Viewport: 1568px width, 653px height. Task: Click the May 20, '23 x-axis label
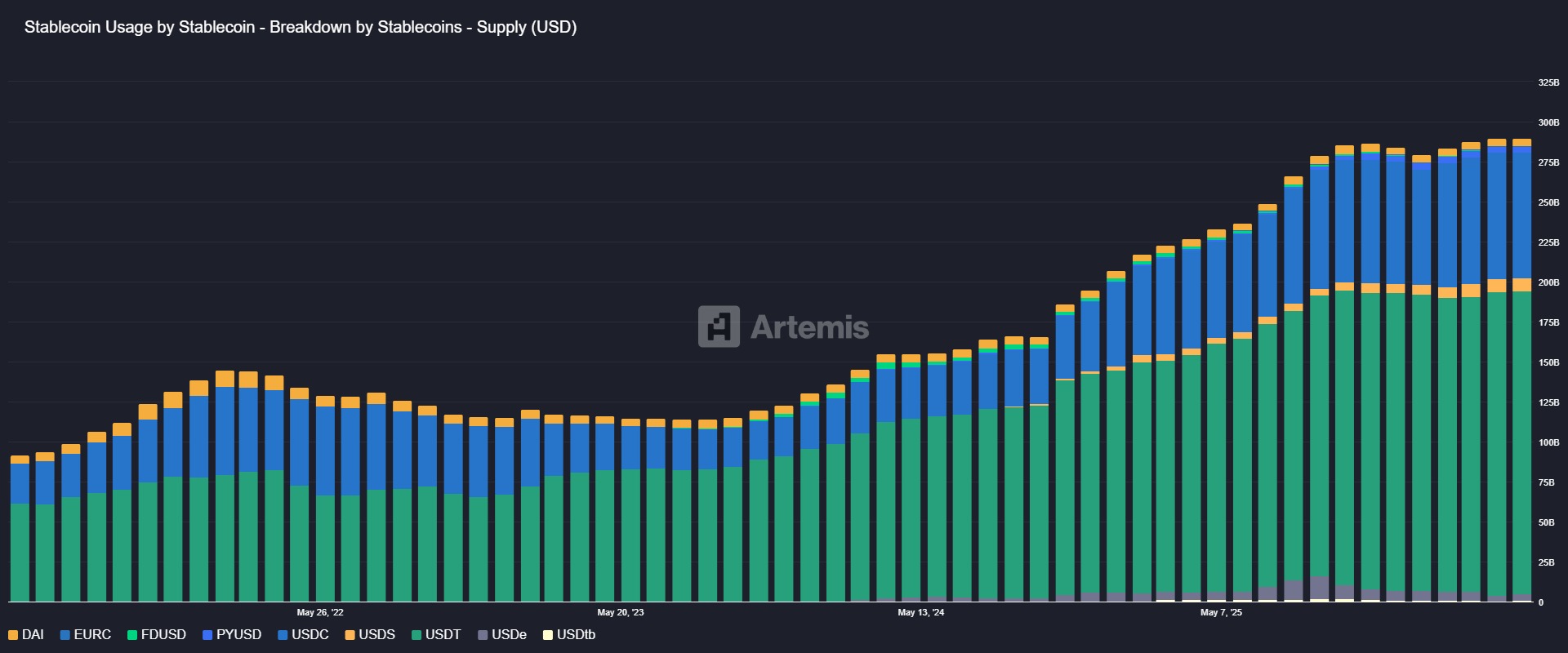(x=621, y=612)
